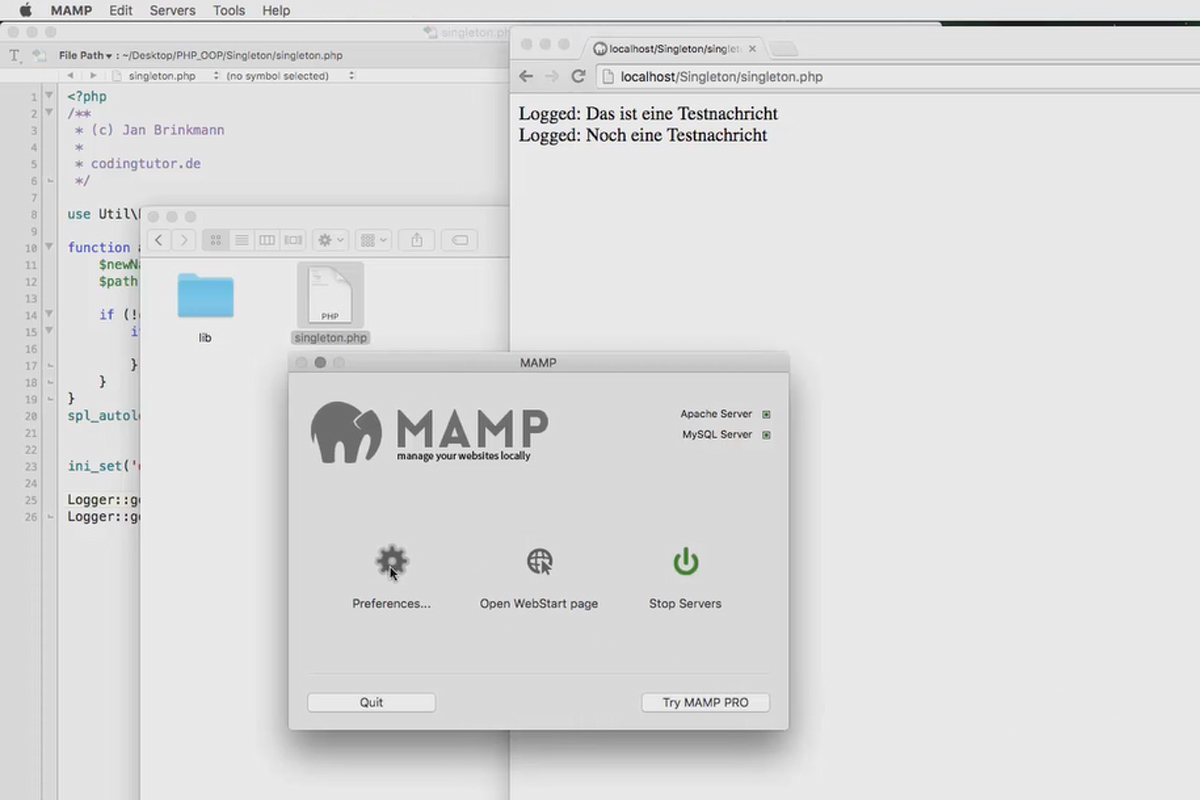Click the Open WebStart page globe icon
Viewport: 1200px width, 800px height.
click(539, 561)
